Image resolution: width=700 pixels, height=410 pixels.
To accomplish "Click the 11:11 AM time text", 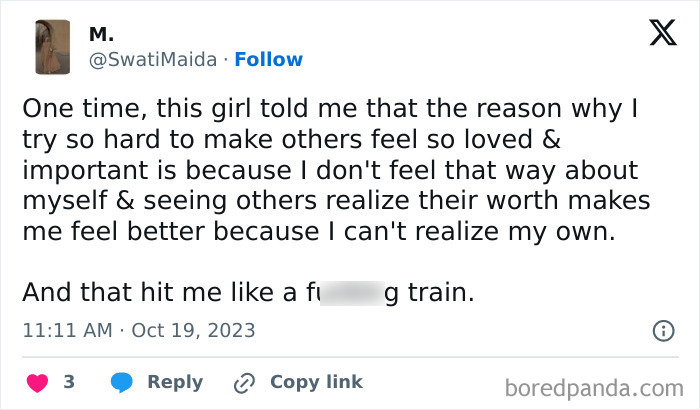I will click(x=62, y=329).
